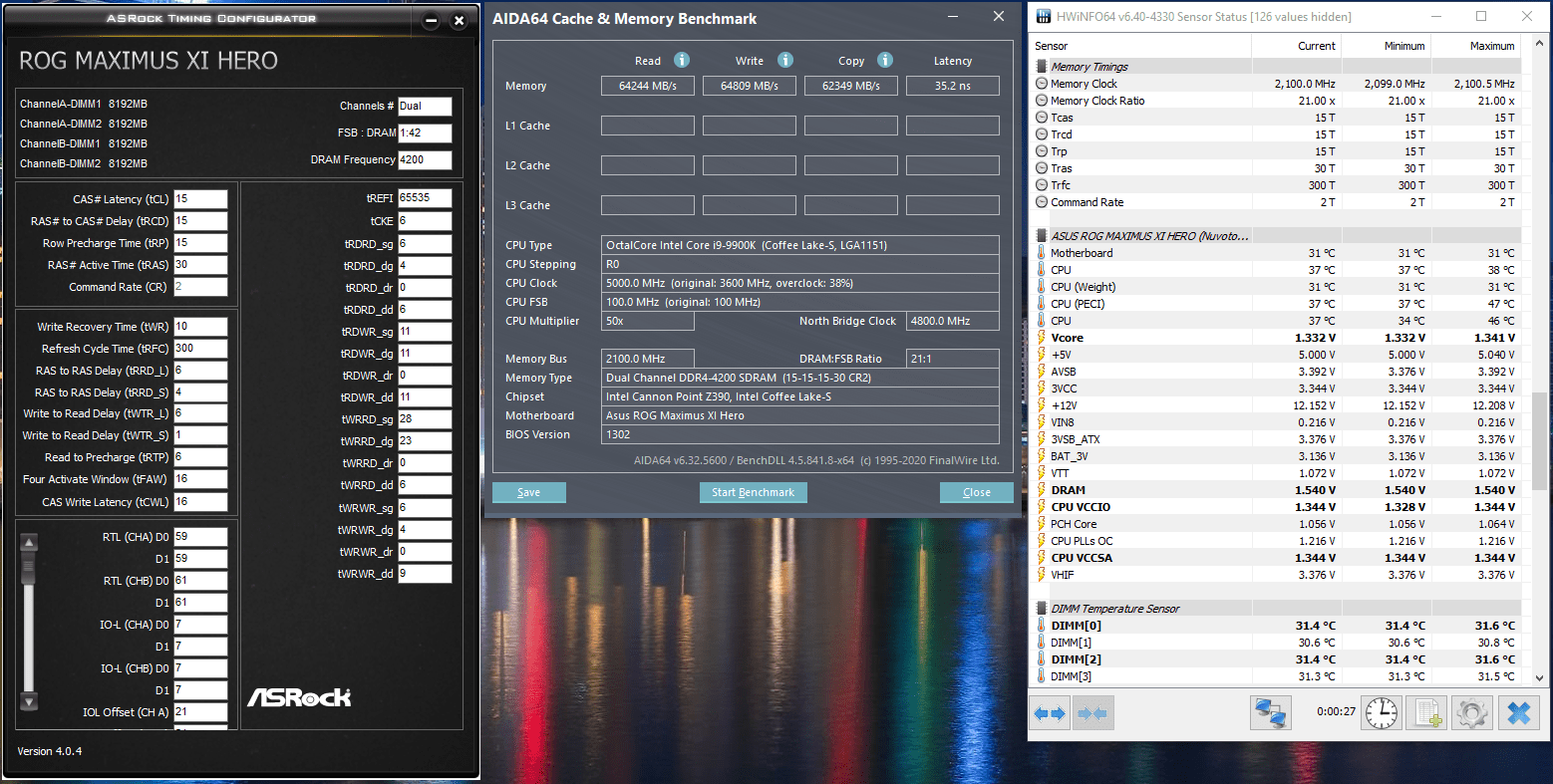Viewport: 1553px width, 784px height.
Task: Click the chip icon beside Memory Timings header
Action: point(1043,67)
